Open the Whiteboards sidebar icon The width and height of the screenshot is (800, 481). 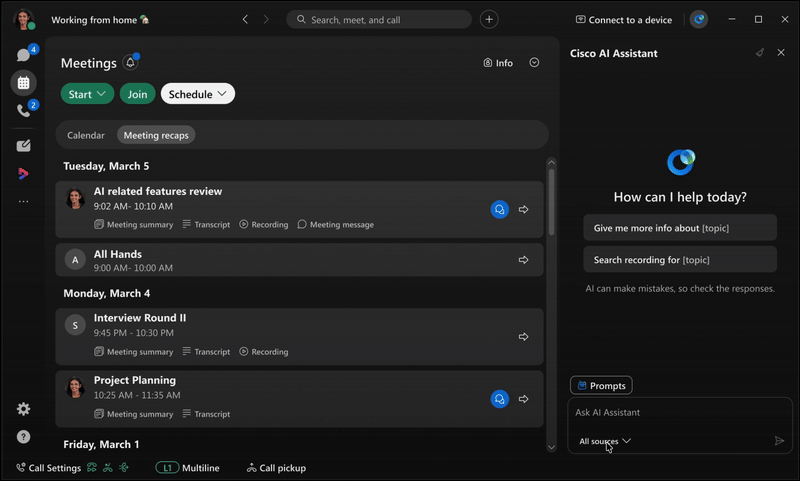point(23,146)
